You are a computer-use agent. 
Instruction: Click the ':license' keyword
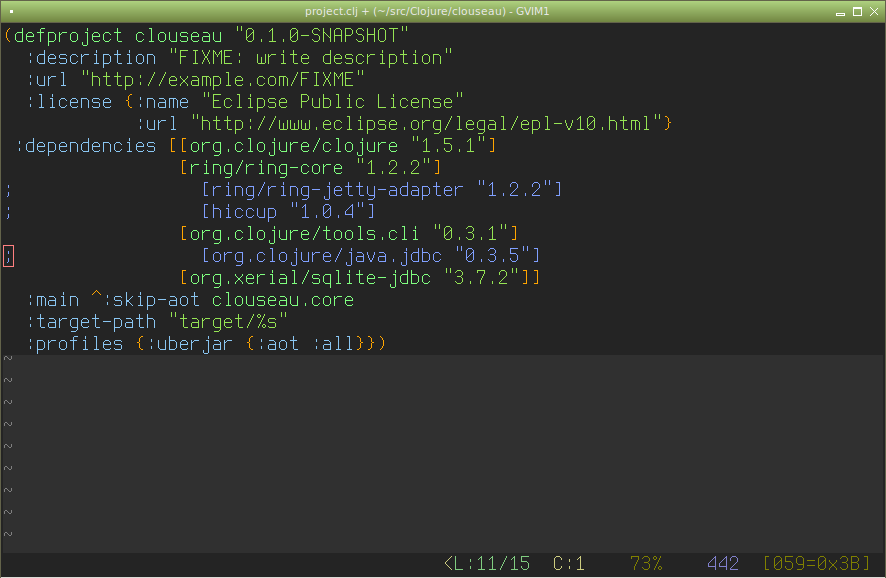(x=68, y=102)
